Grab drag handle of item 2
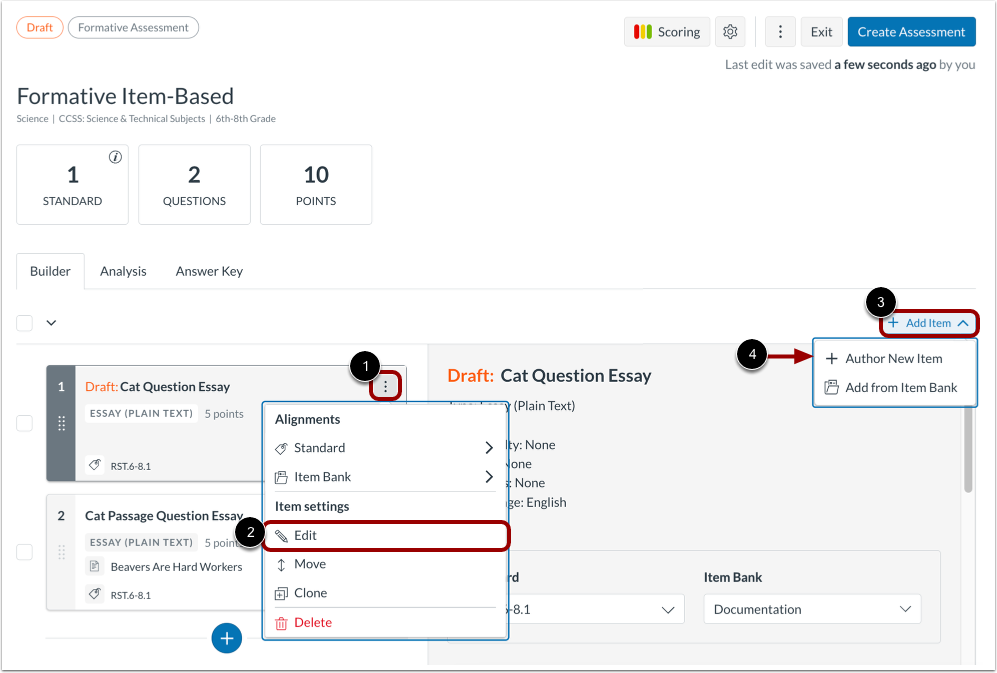This screenshot has height=673, width=997. tap(62, 552)
